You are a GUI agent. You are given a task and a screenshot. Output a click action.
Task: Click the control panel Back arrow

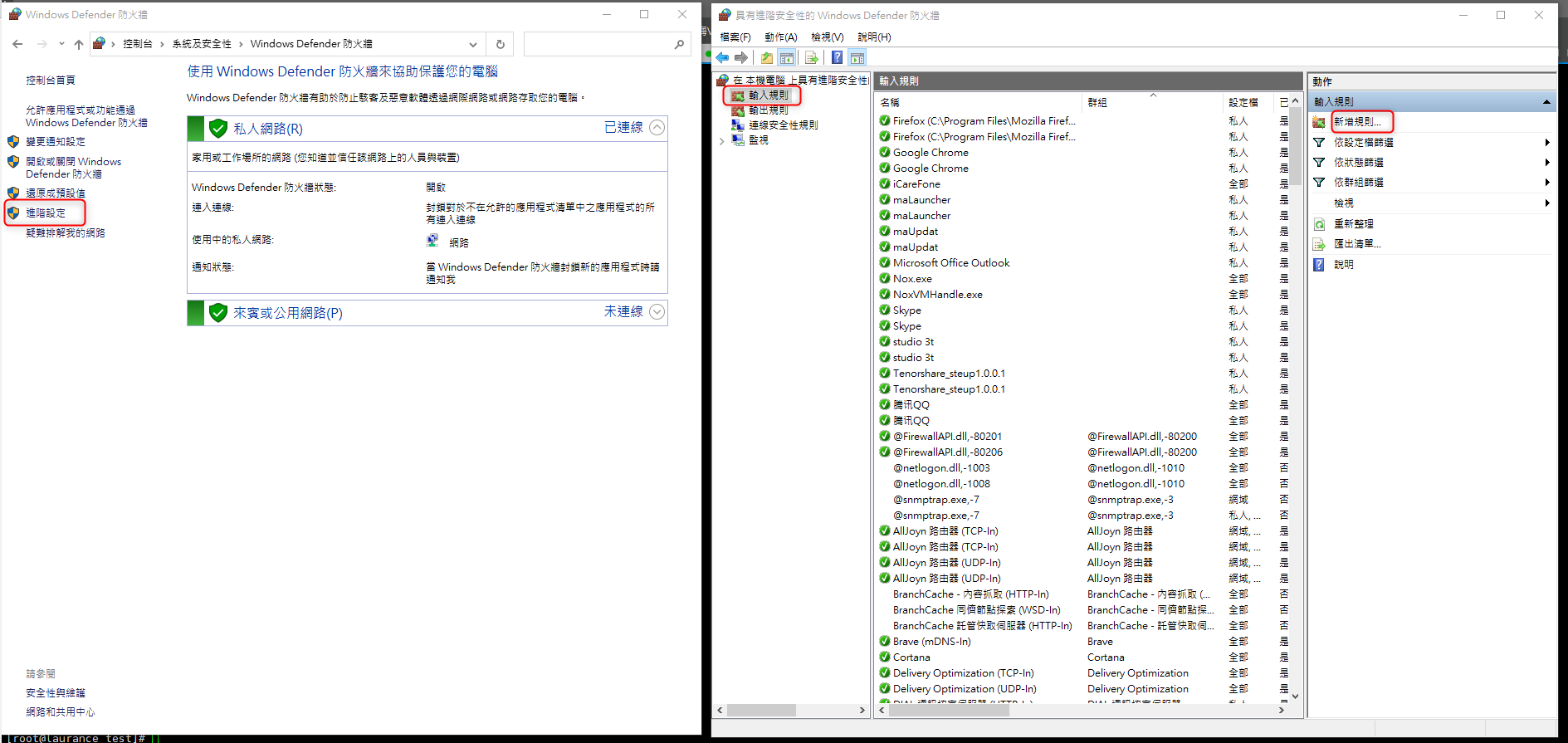click(x=17, y=44)
